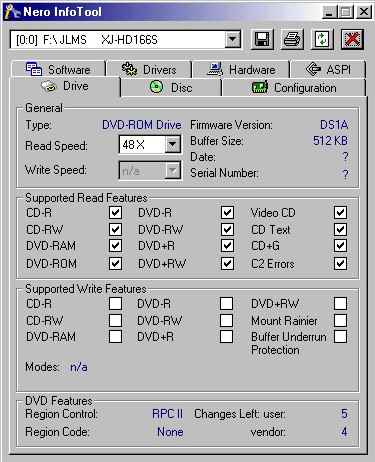
Task: Toggle the Video CD checkbox
Action: point(340,213)
